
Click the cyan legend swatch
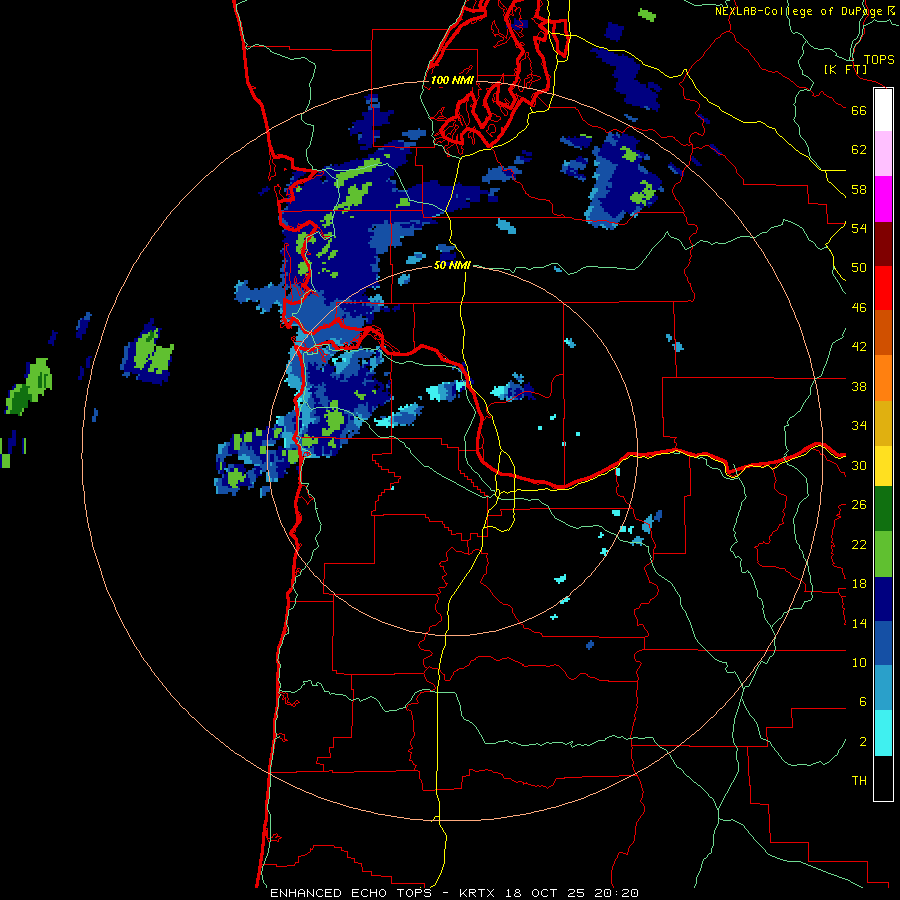point(883,733)
